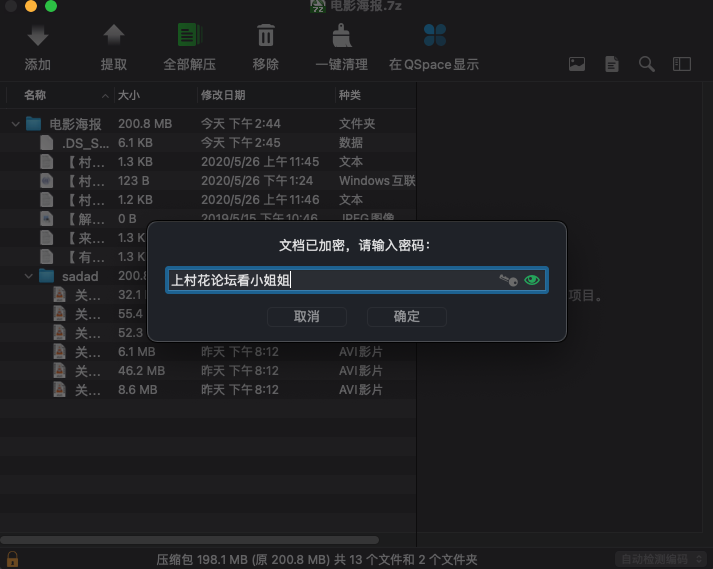Collapse the sadad folder disclosure triangle
Viewport: 713px width, 569px height.
click(29, 276)
